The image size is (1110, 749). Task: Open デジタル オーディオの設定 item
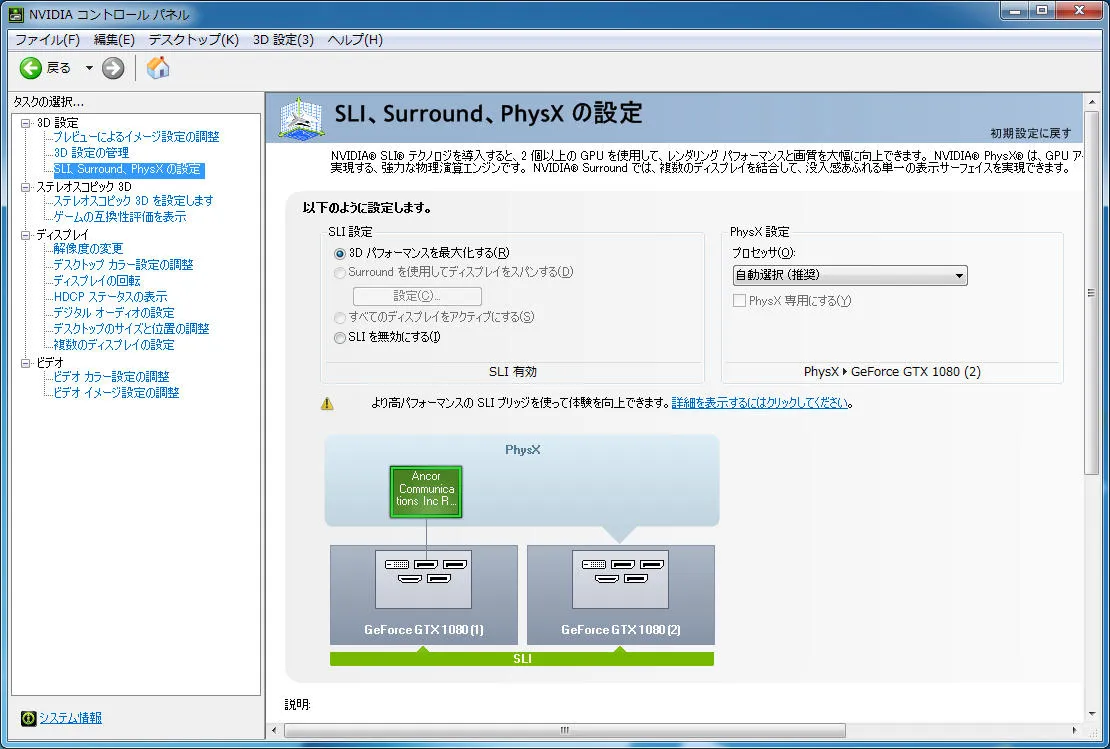[113, 313]
